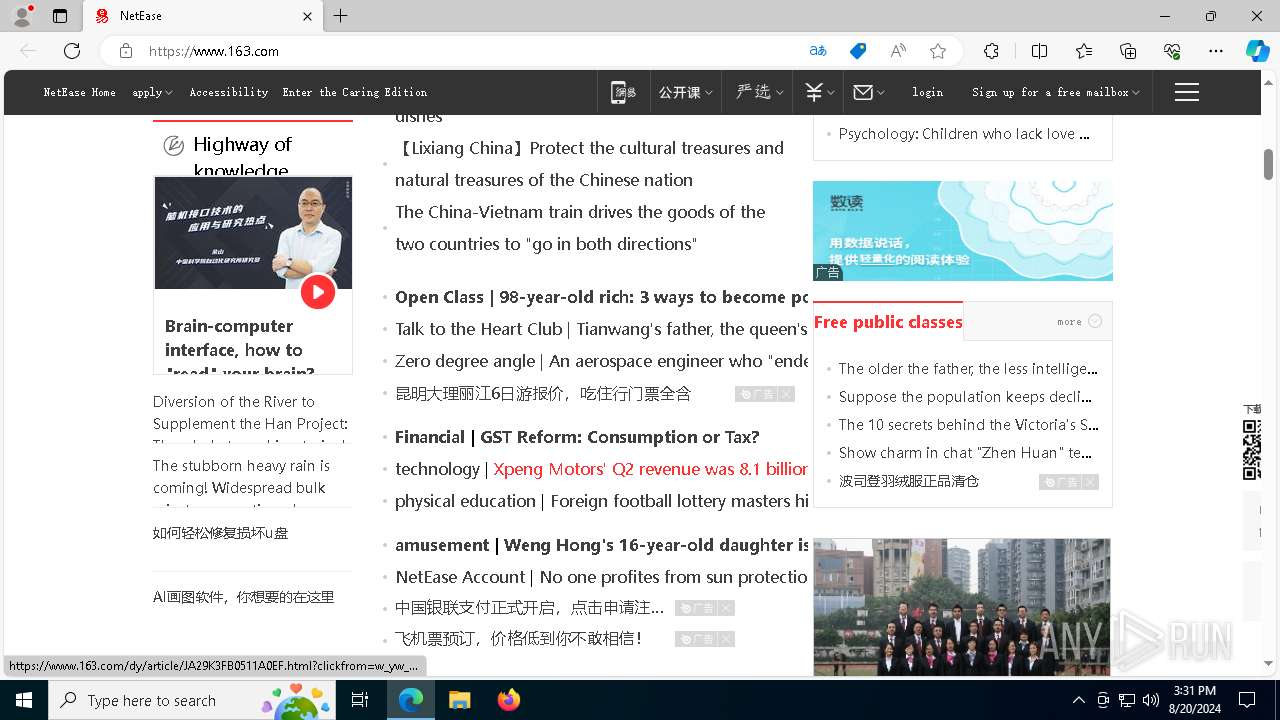Click the taskbar clock showing 3:31 PM
Image resolution: width=1280 pixels, height=720 pixels.
pos(1194,700)
